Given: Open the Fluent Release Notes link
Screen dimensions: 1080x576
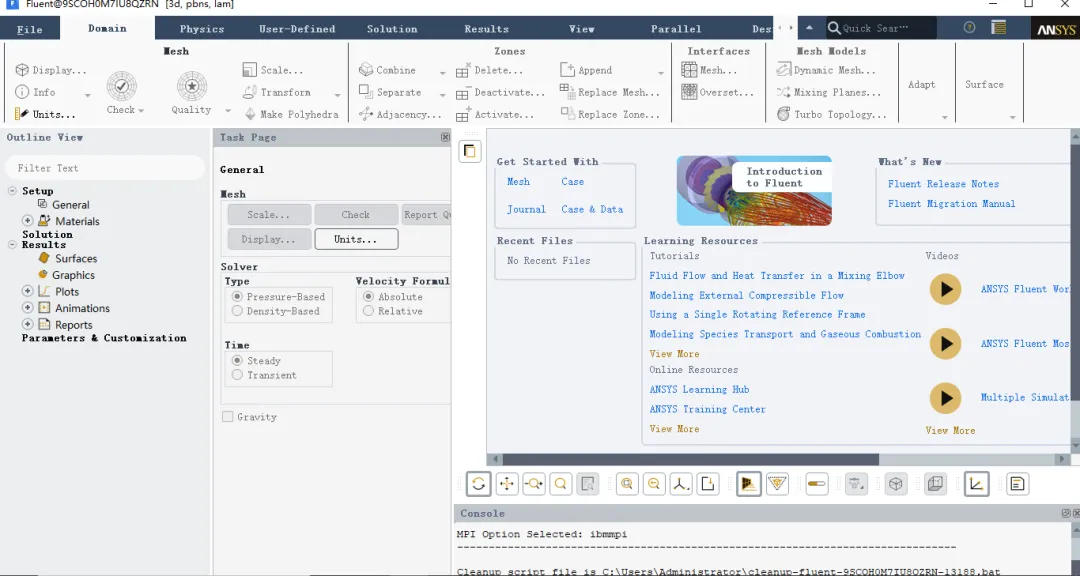Looking at the screenshot, I should pyautogui.click(x=943, y=184).
